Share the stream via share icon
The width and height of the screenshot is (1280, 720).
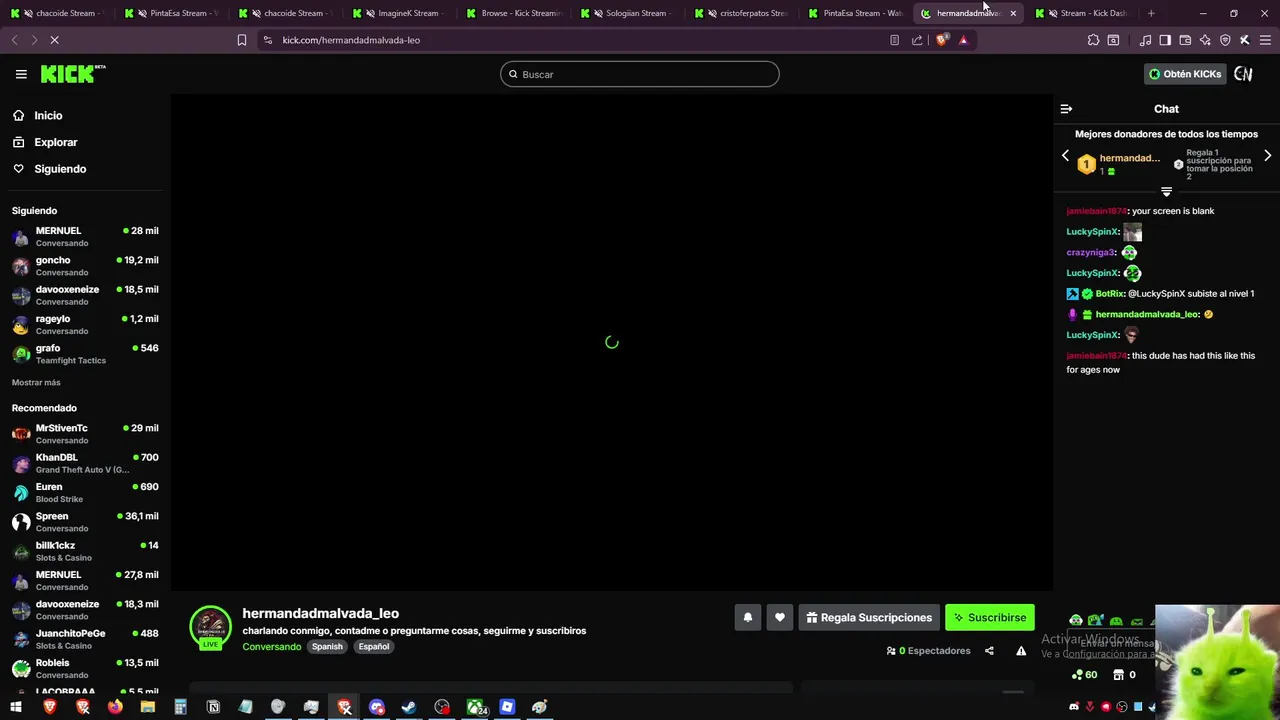tap(989, 651)
